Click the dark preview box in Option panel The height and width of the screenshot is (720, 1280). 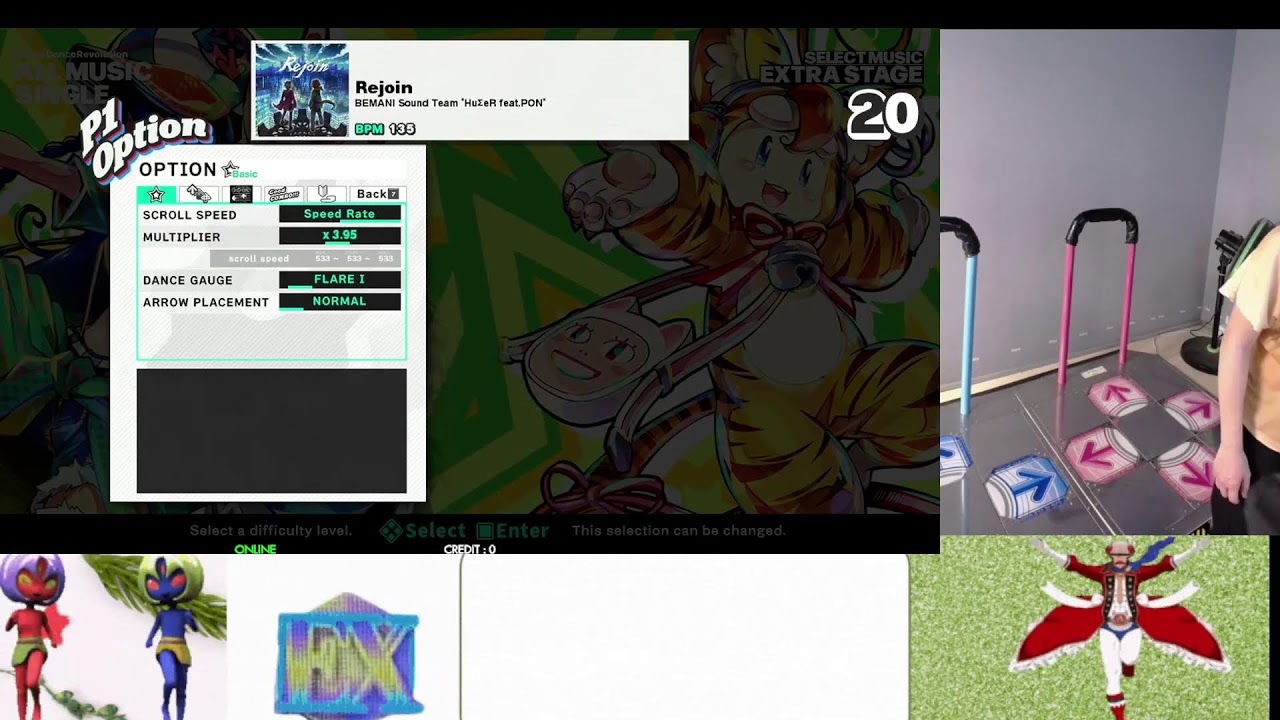tap(272, 431)
